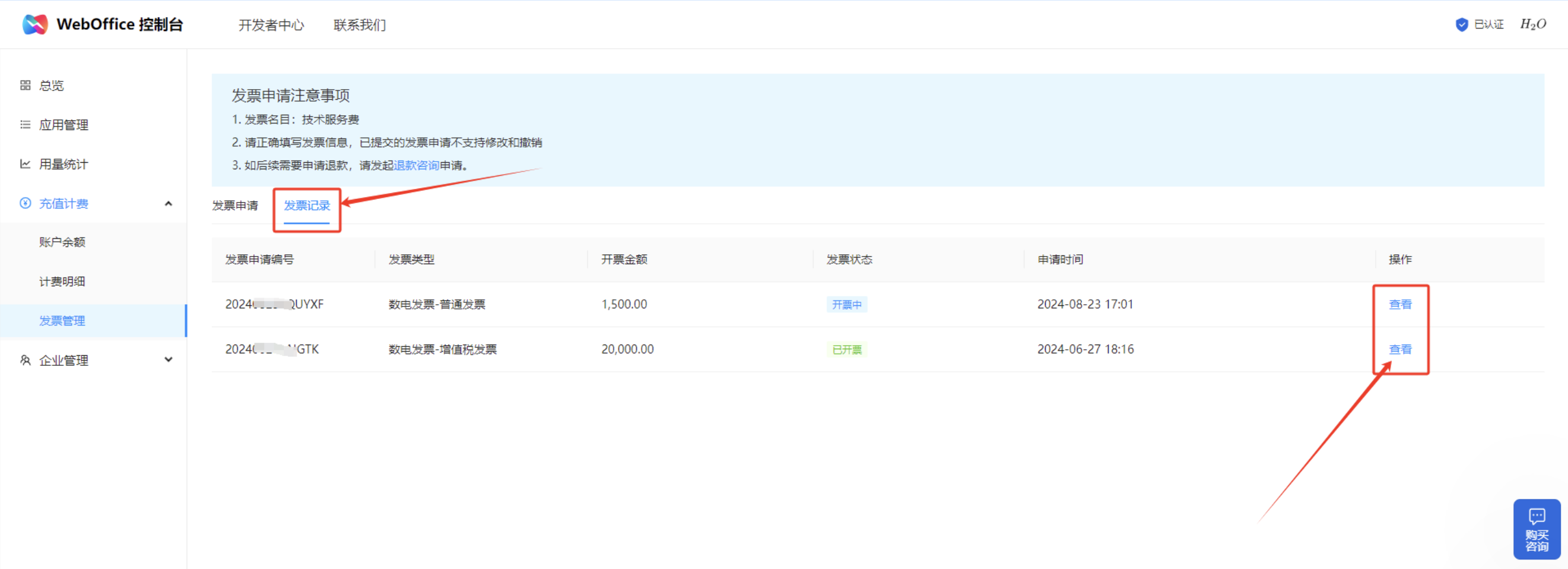Open 开发者中心 in the top menu
The image size is (1568, 569).
(x=271, y=25)
